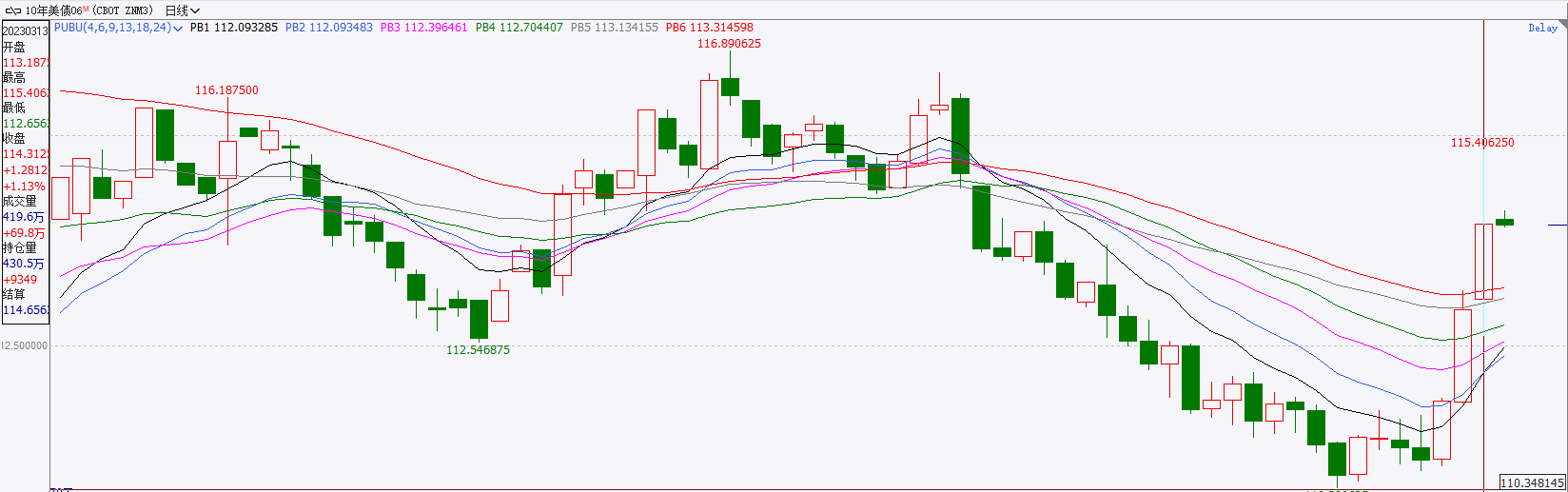Select the PB2 112.093483 indicator value

click(x=329, y=28)
